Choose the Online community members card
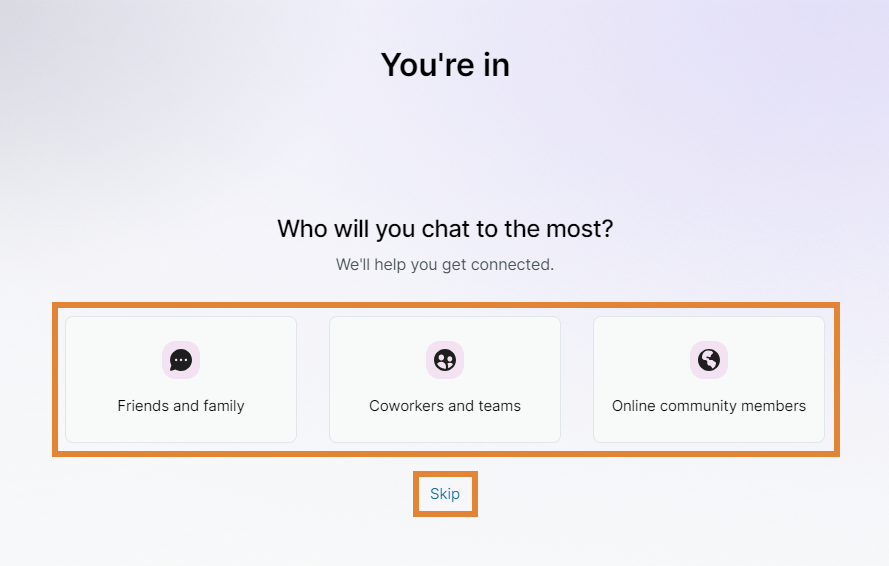This screenshot has height=566, width=889. pyautogui.click(x=709, y=380)
